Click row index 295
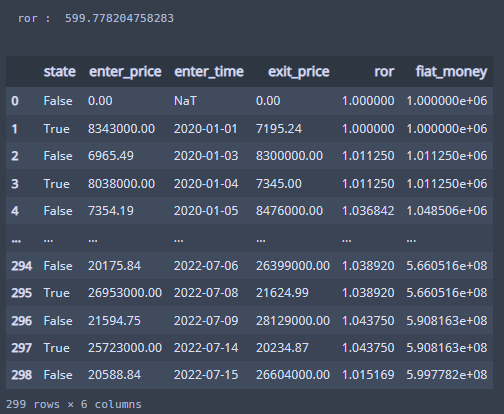504x414 pixels. (x=22, y=293)
